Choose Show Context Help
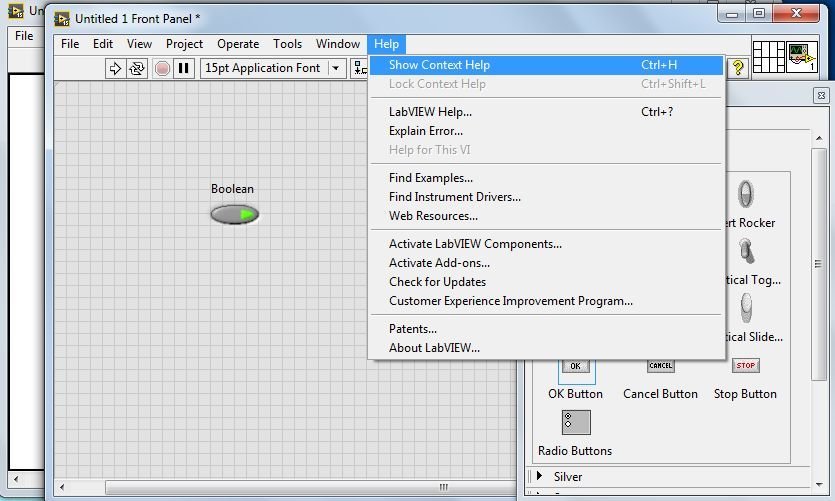The image size is (835, 501). (x=546, y=65)
